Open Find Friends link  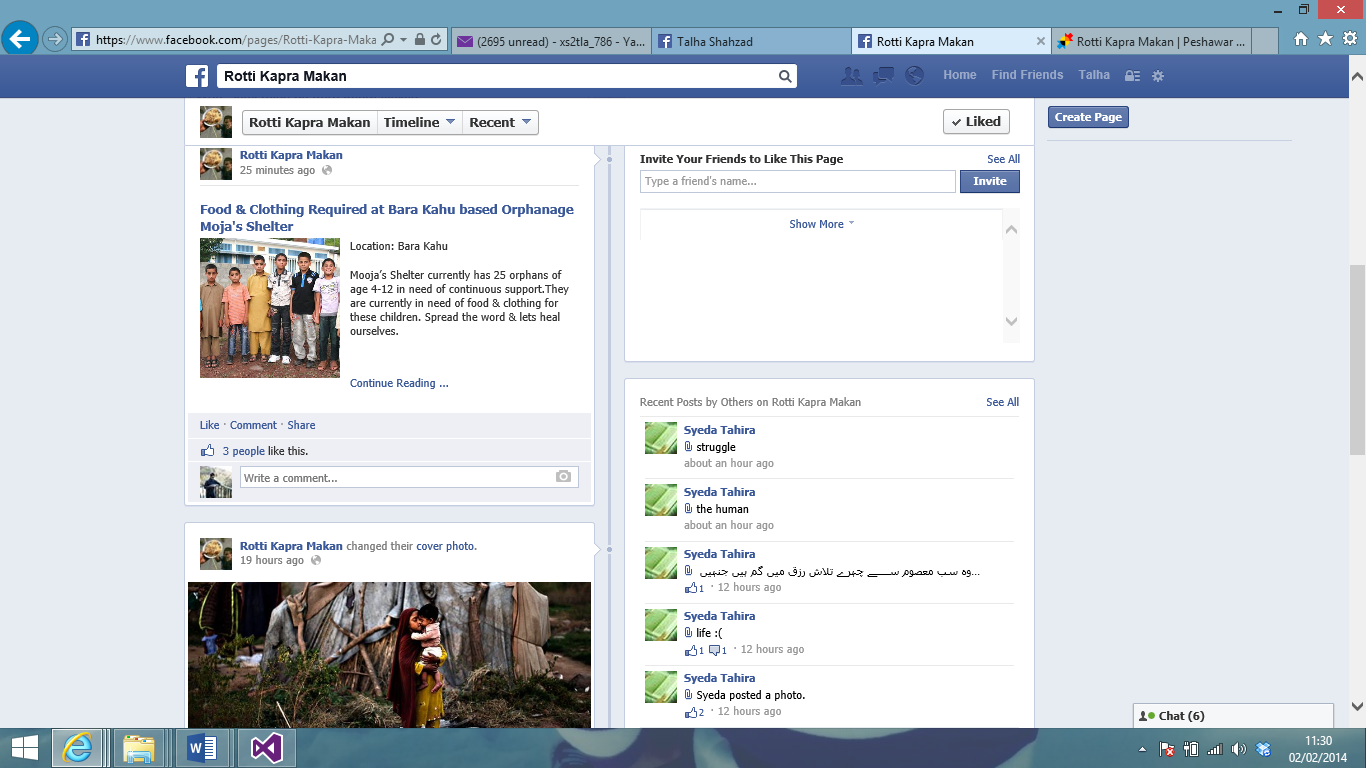pyautogui.click(x=1027, y=75)
